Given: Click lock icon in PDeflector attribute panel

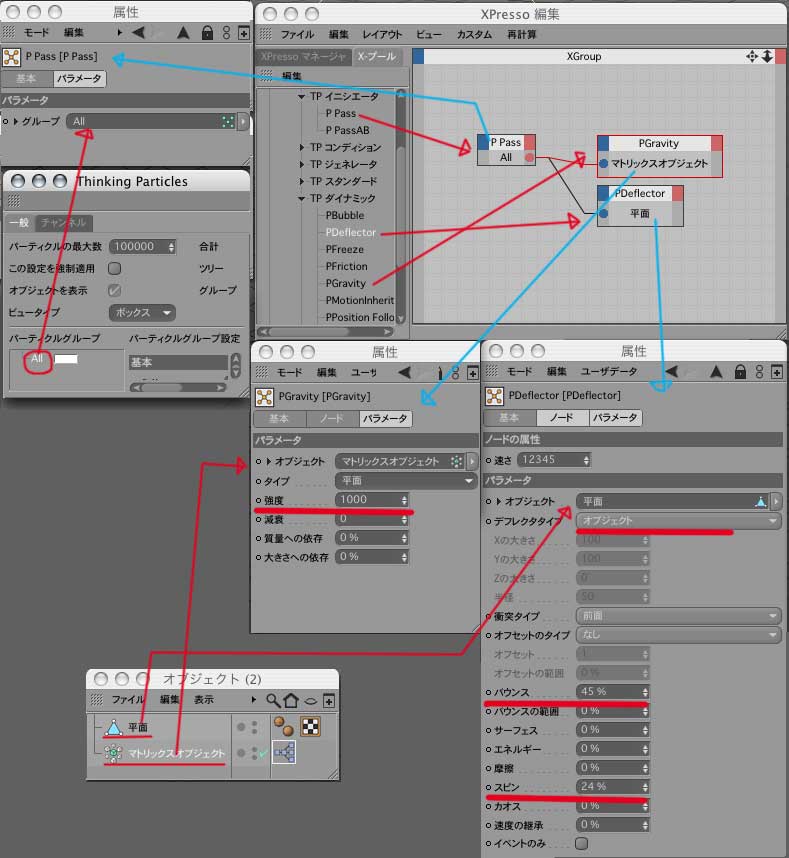Looking at the screenshot, I should (740, 372).
